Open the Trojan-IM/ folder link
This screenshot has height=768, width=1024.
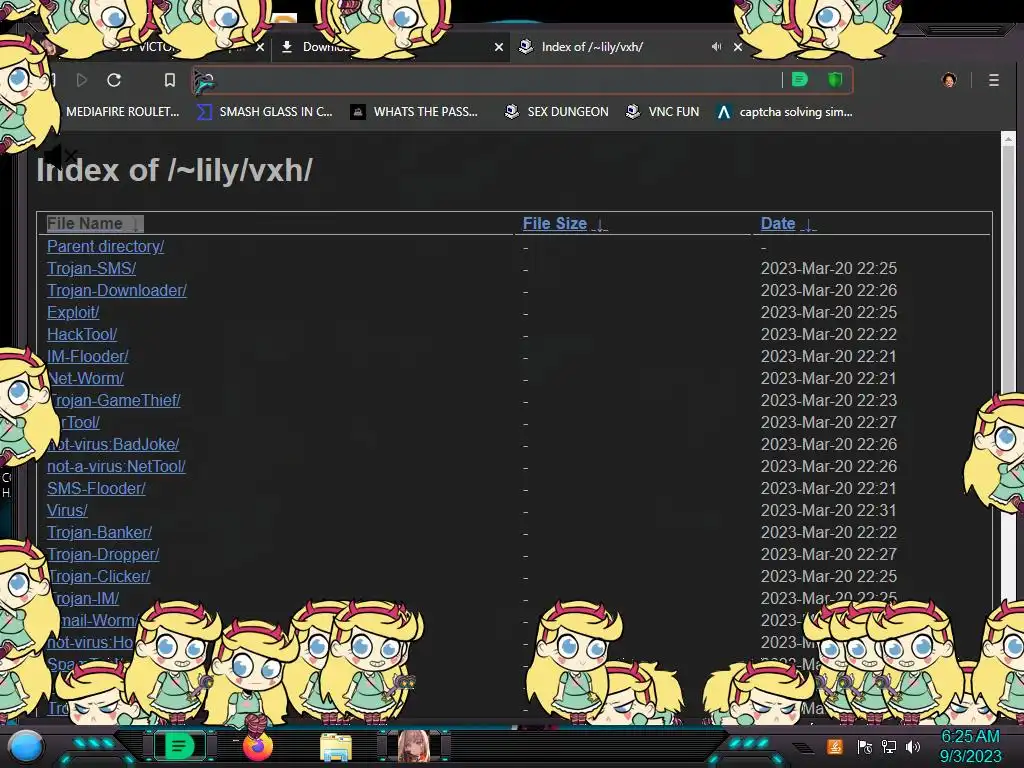(84, 598)
